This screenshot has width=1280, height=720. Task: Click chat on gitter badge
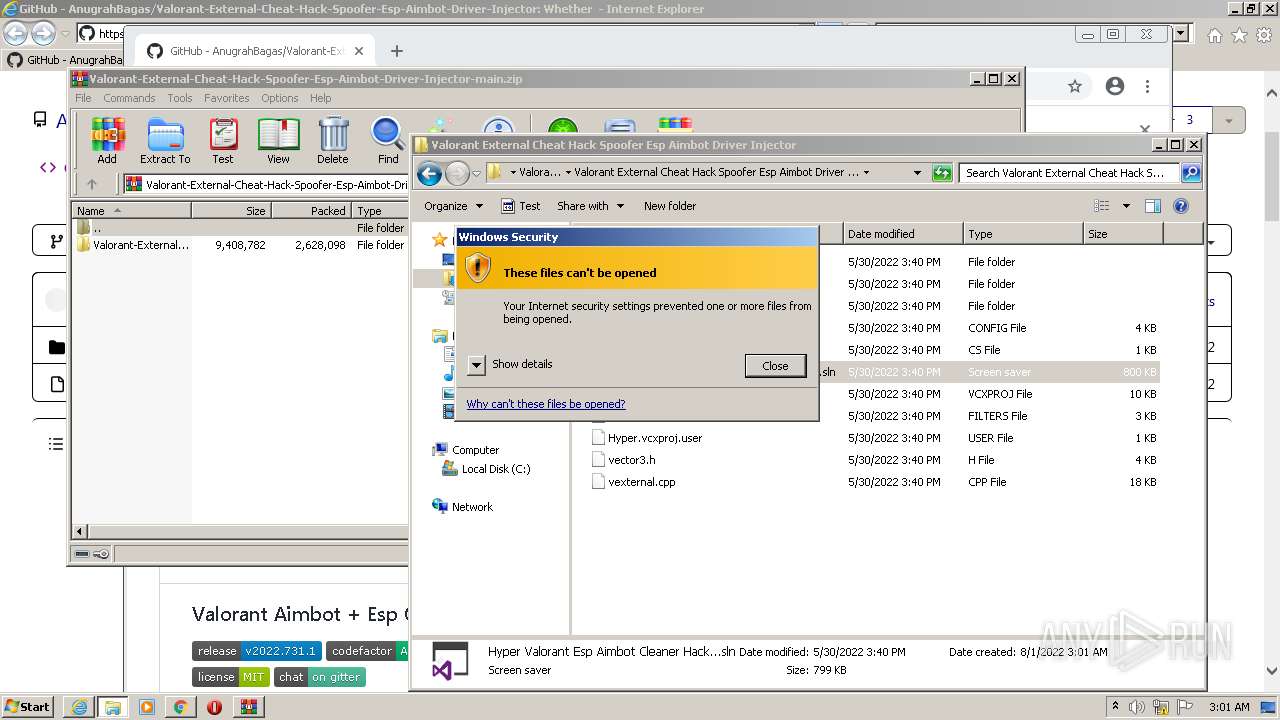pos(320,677)
